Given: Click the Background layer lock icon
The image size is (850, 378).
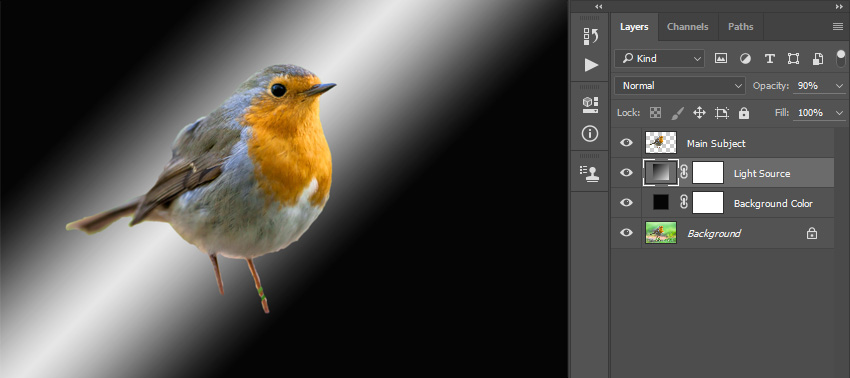Looking at the screenshot, I should pos(812,233).
